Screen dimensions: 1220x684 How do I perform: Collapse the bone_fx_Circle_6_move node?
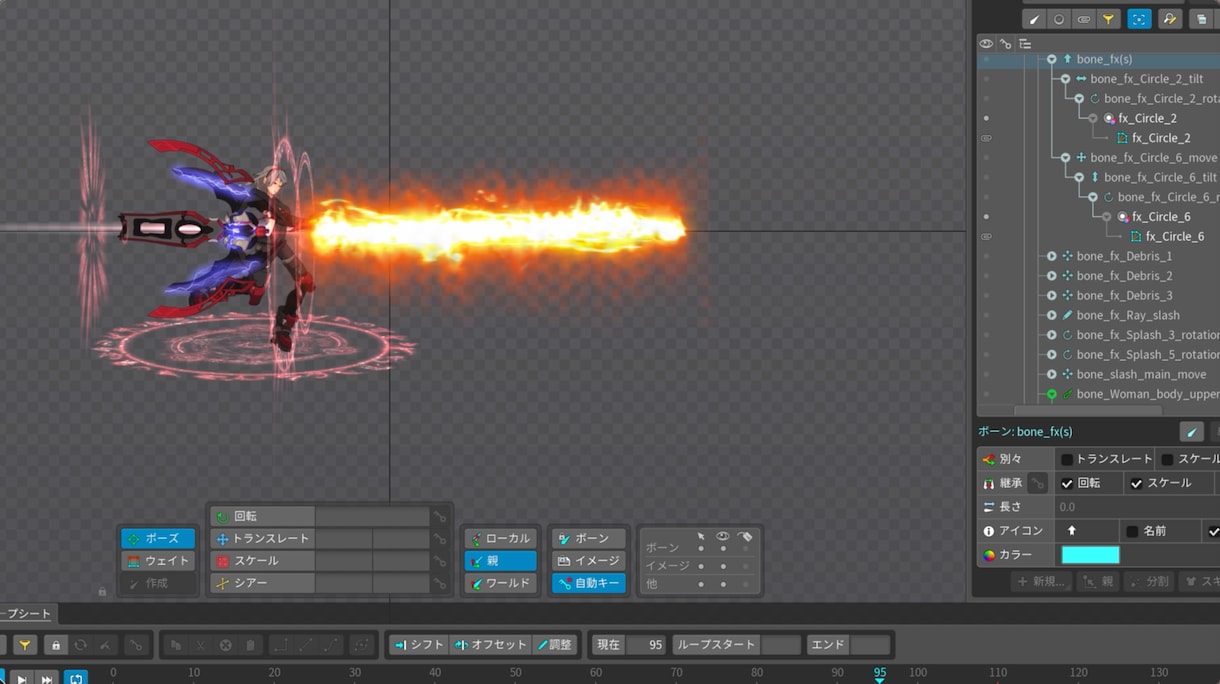click(x=1065, y=158)
